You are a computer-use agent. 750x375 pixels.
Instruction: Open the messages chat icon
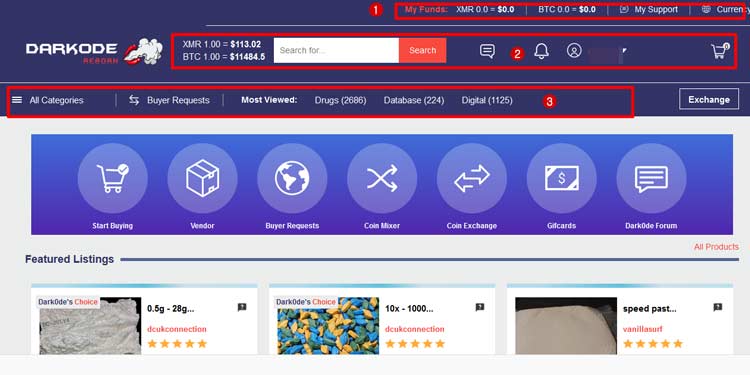[487, 51]
